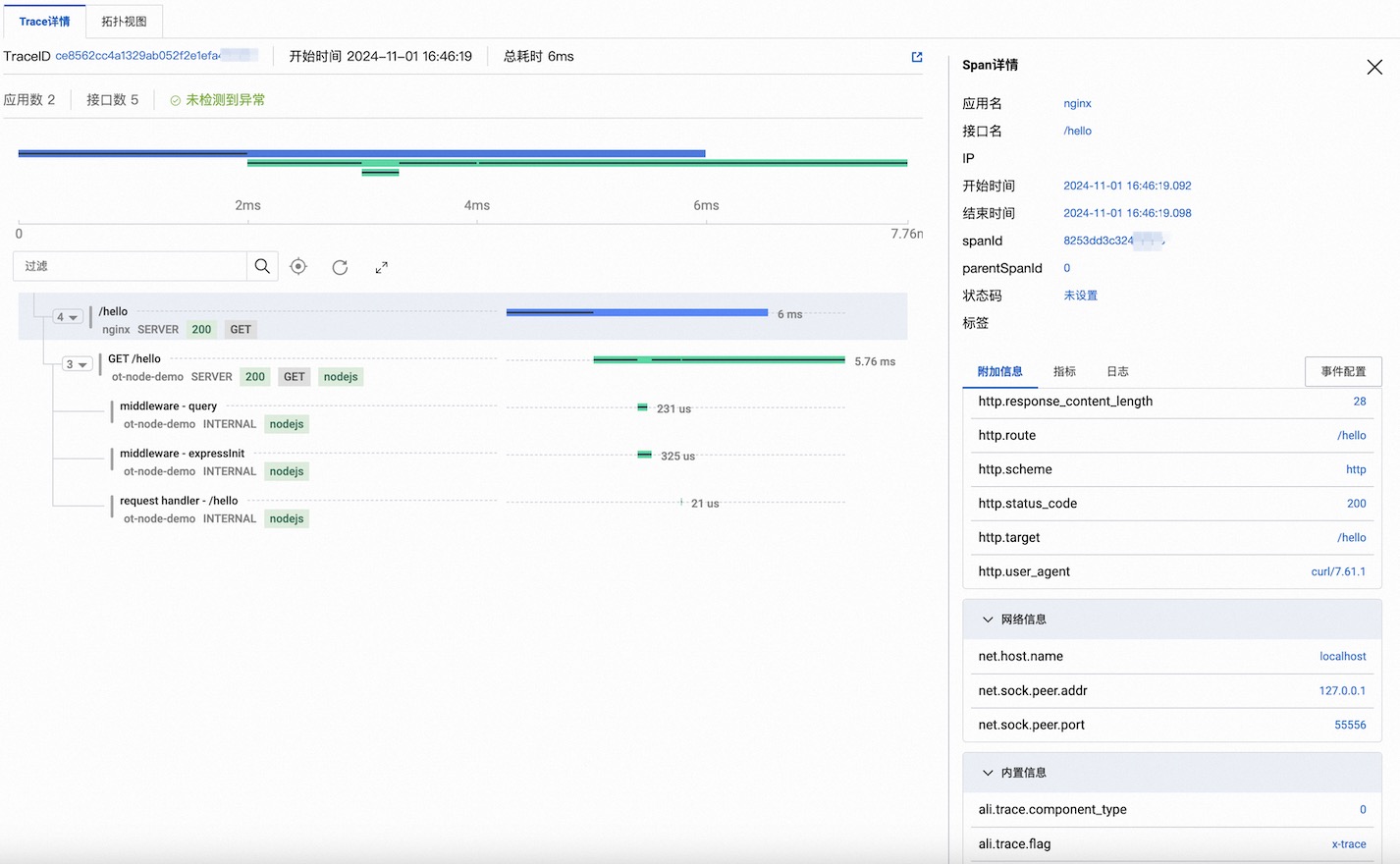Click the 未检测到异常 status text
Screen dimensions: 1400x864
[225, 100]
